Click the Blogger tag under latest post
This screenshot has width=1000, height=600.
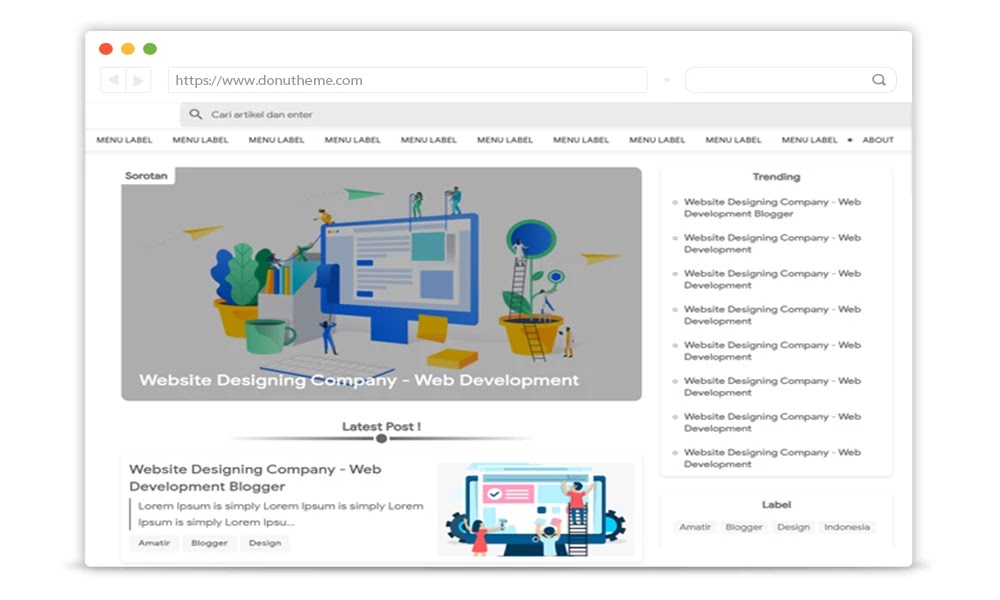[209, 543]
